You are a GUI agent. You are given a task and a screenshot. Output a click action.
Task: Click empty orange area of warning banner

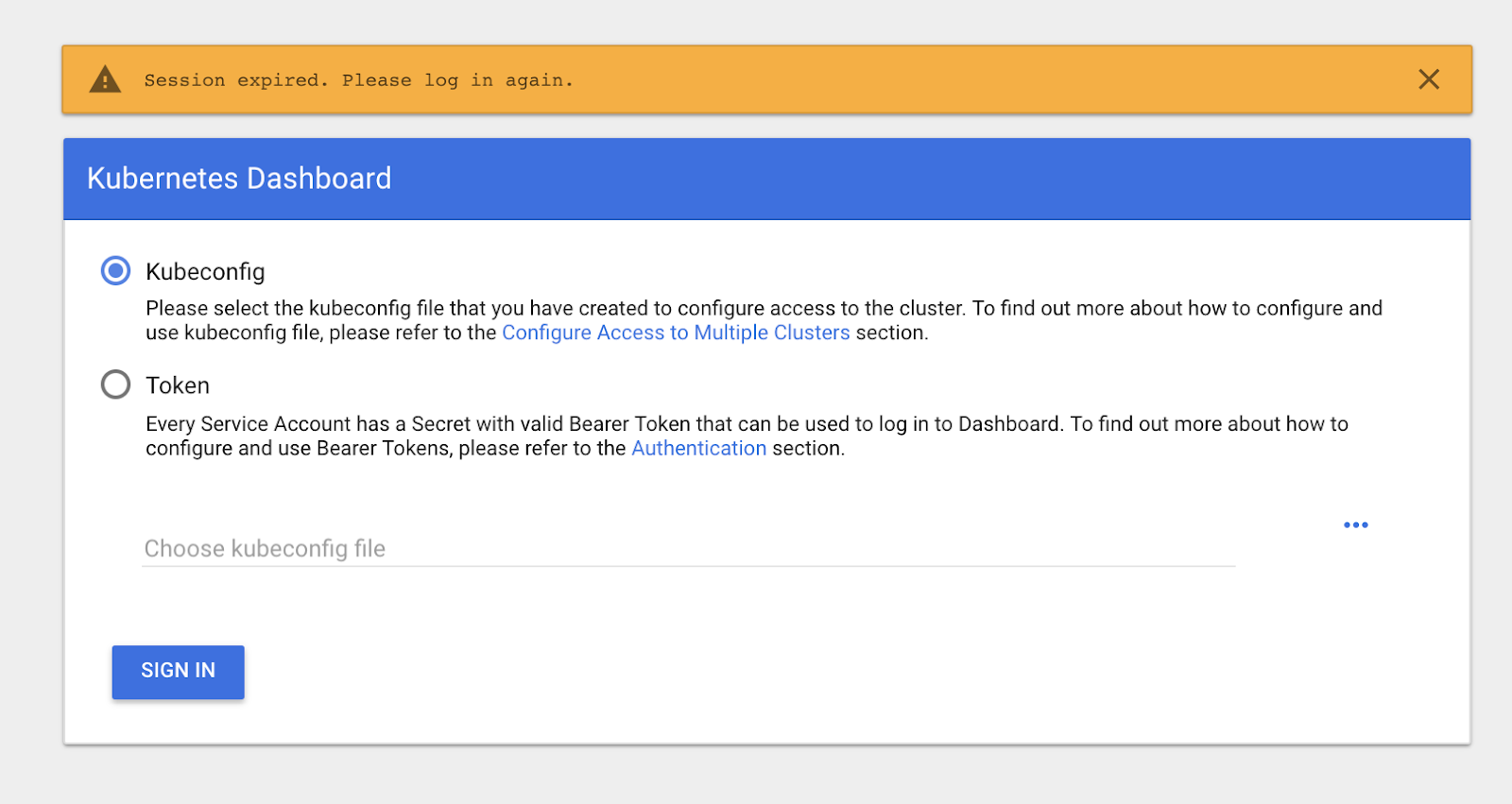(945, 80)
